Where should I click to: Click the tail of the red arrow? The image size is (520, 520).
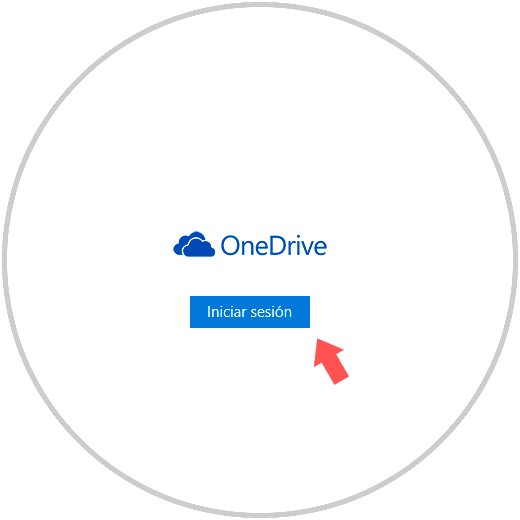pyautogui.click(x=339, y=373)
